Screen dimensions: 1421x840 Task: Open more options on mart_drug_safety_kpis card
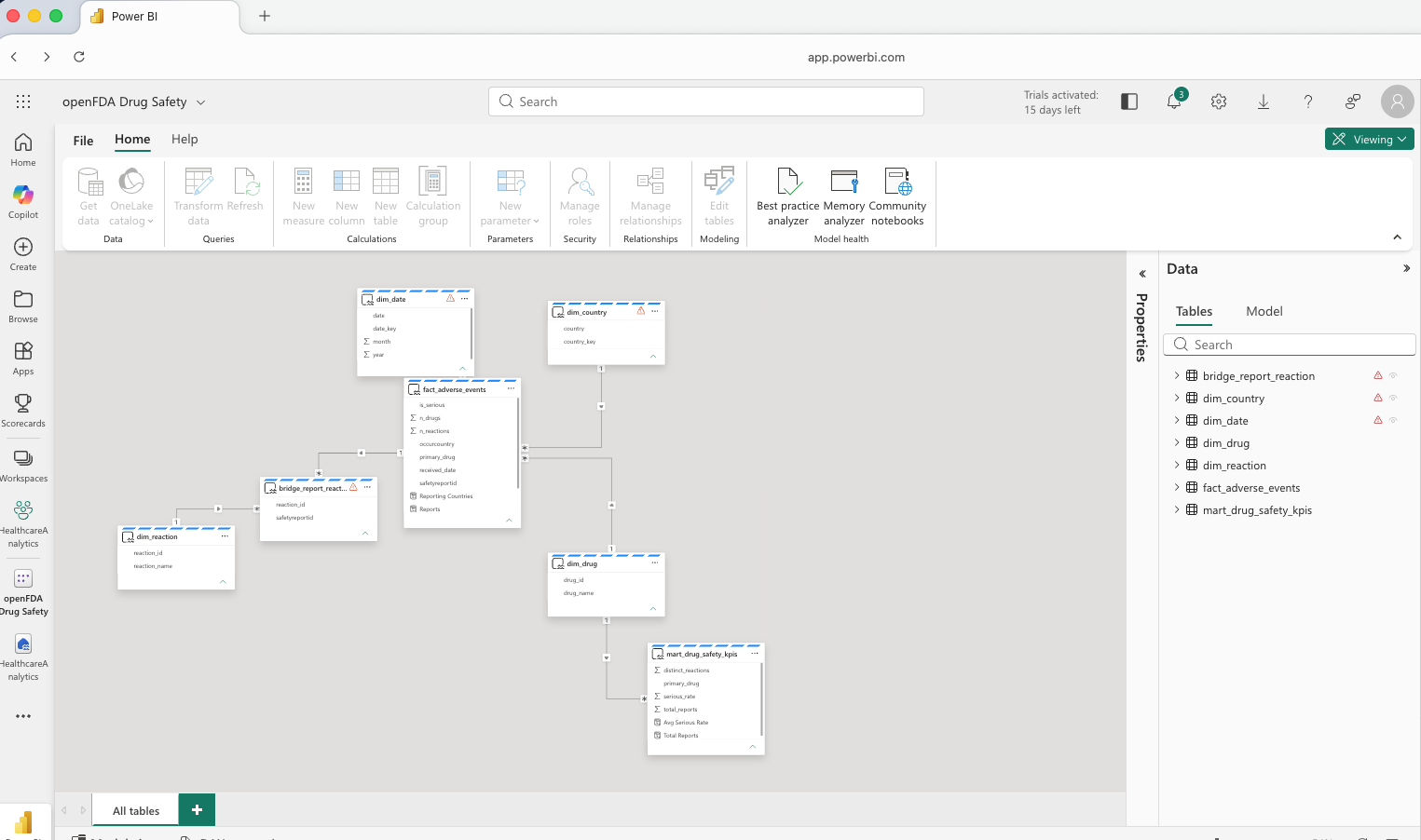point(755,654)
